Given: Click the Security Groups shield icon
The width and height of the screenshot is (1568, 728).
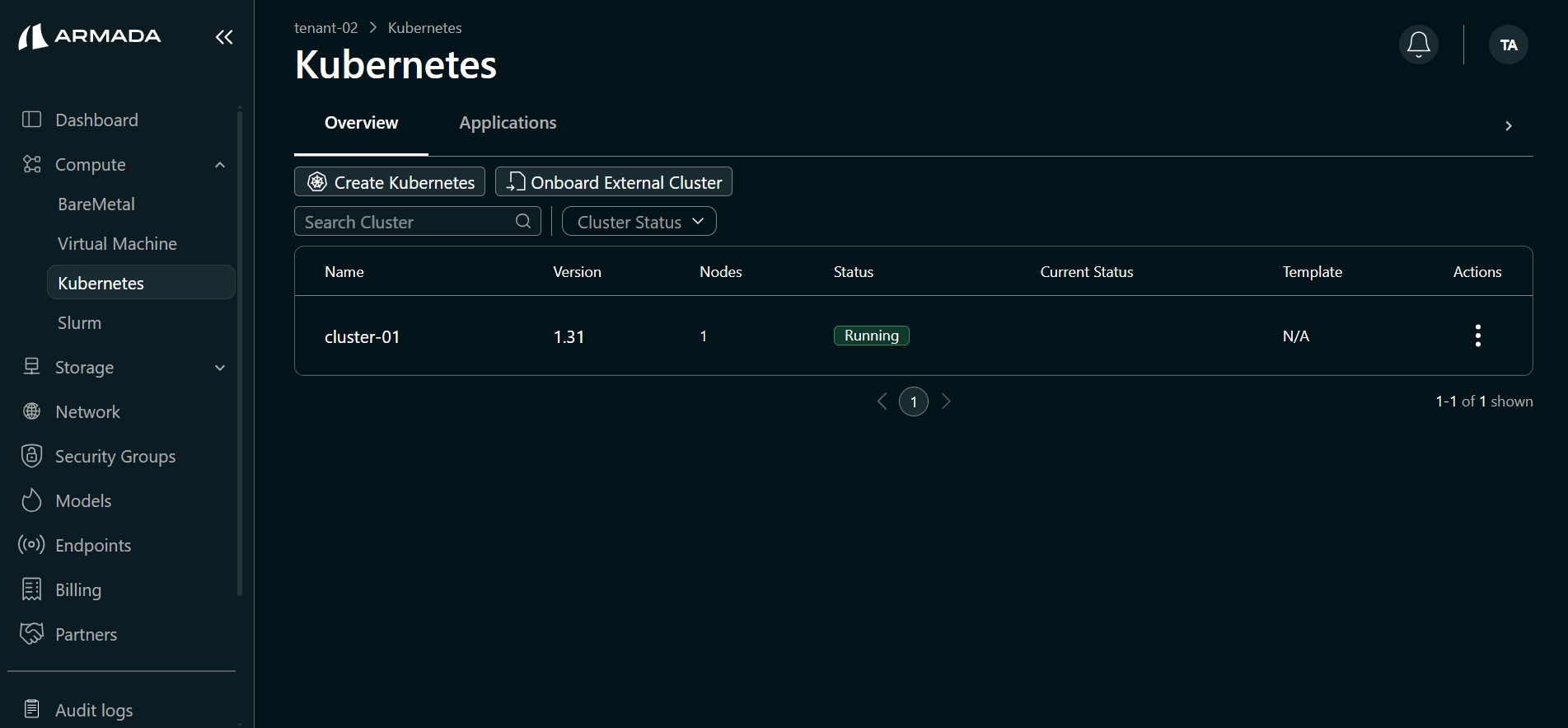Looking at the screenshot, I should pyautogui.click(x=31, y=456).
